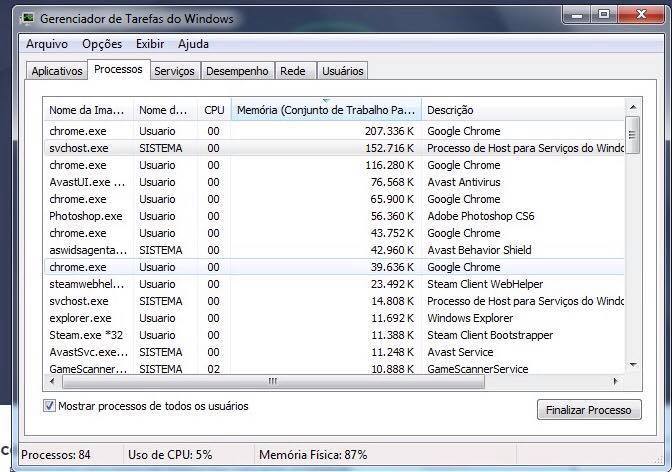The width and height of the screenshot is (672, 472).
Task: Open the Desempenho tab
Action: [x=237, y=71]
